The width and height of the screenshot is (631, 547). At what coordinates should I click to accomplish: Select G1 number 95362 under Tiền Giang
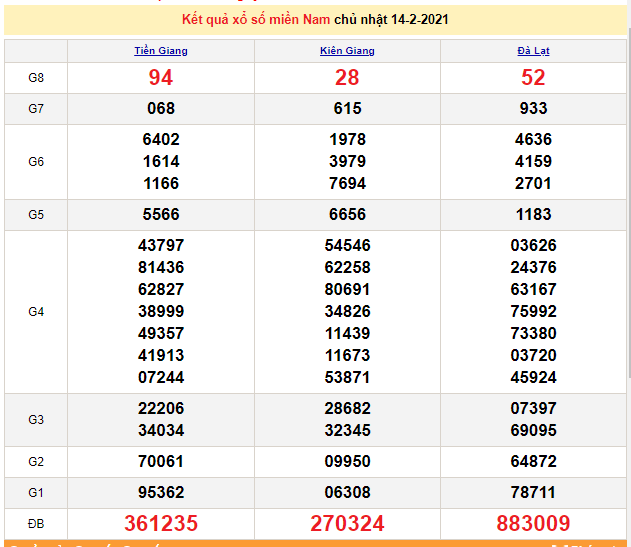160,492
